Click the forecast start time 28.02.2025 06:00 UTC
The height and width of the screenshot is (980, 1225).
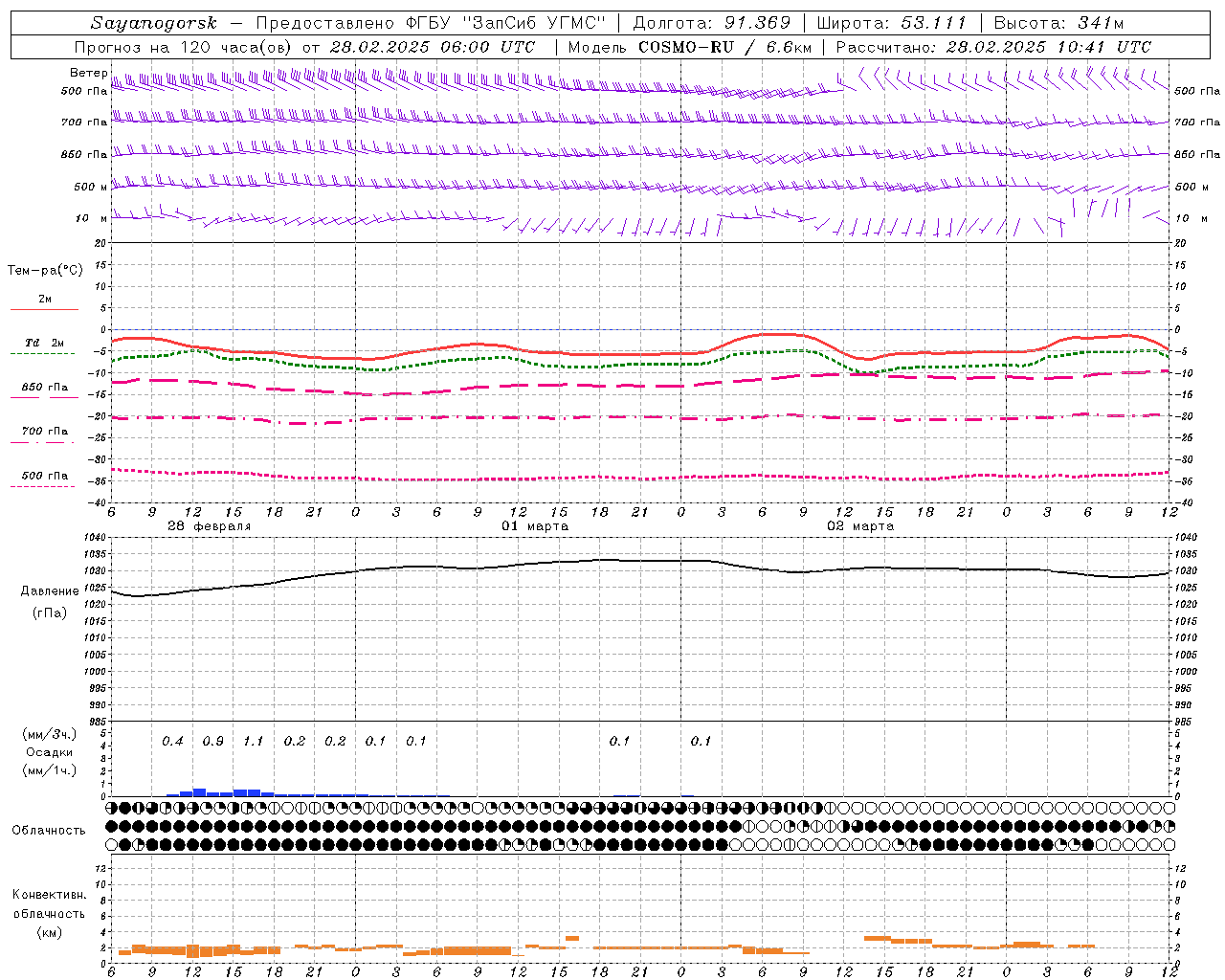[434, 47]
